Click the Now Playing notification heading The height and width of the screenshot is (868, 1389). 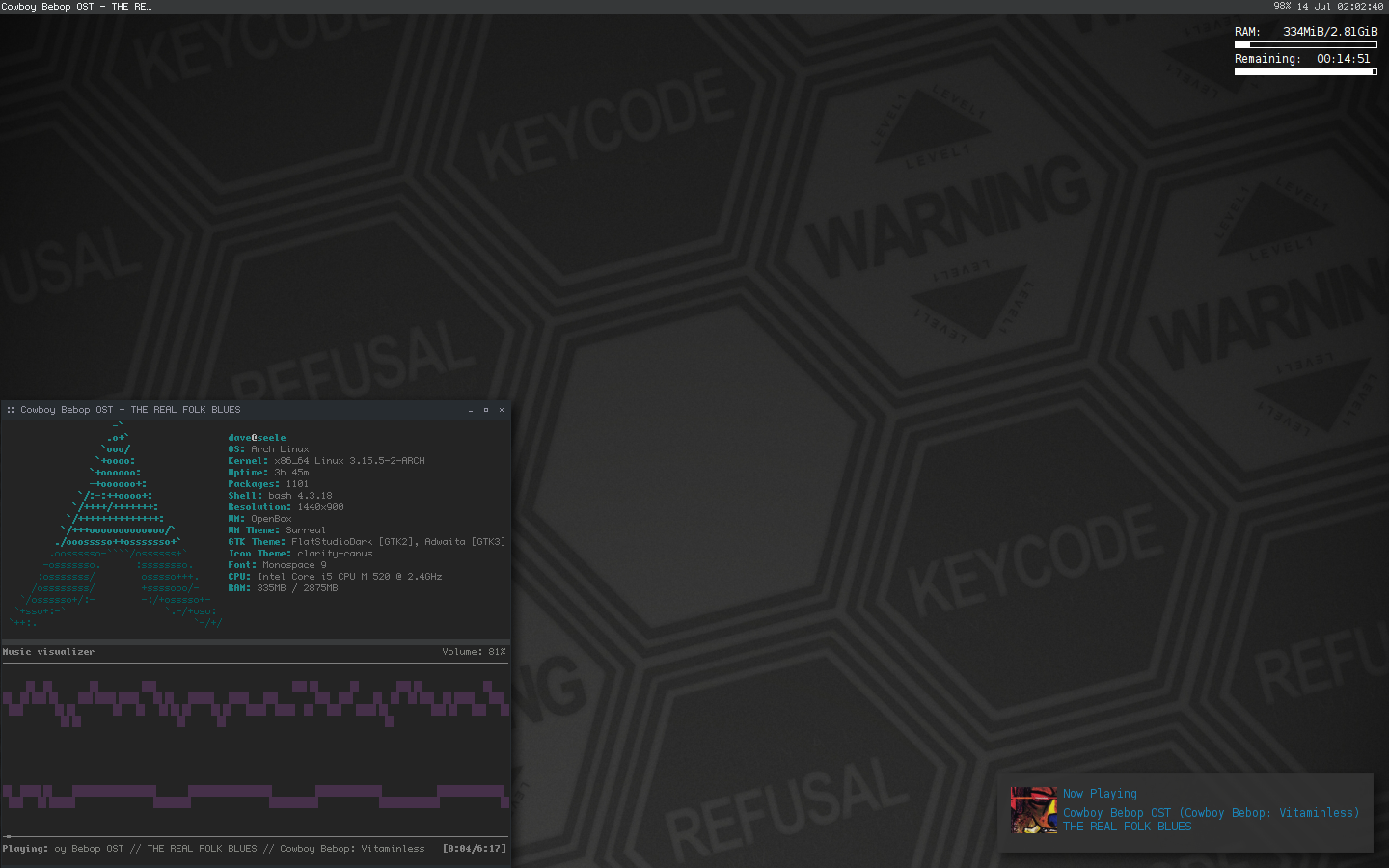(1100, 794)
